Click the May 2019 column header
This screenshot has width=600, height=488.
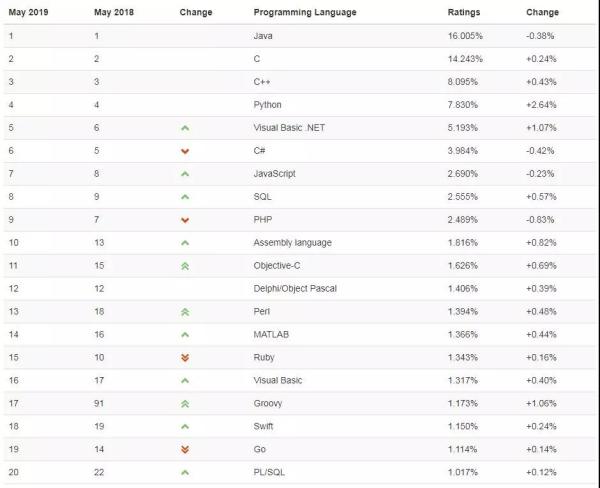(27, 13)
